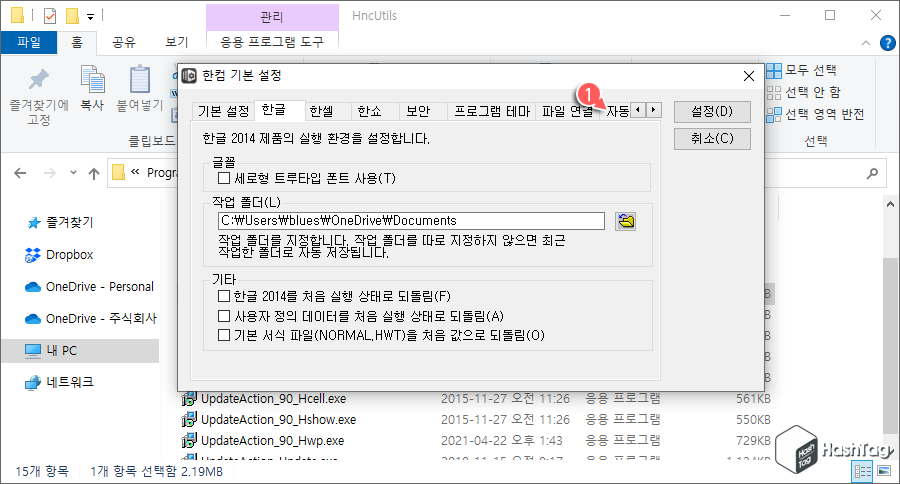Click the Dropbox icon in navigation pane
This screenshot has height=484, width=900.
point(33,254)
